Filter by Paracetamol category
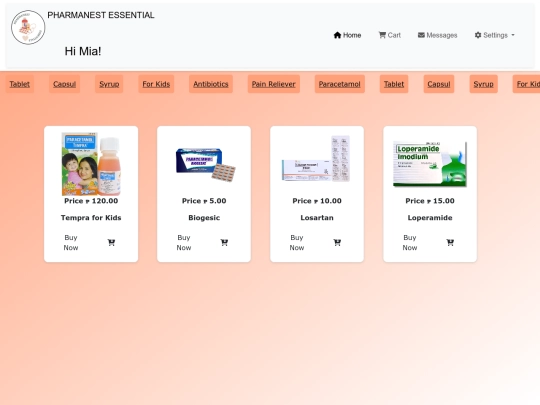Image resolution: width=540 pixels, height=405 pixels. (x=340, y=84)
